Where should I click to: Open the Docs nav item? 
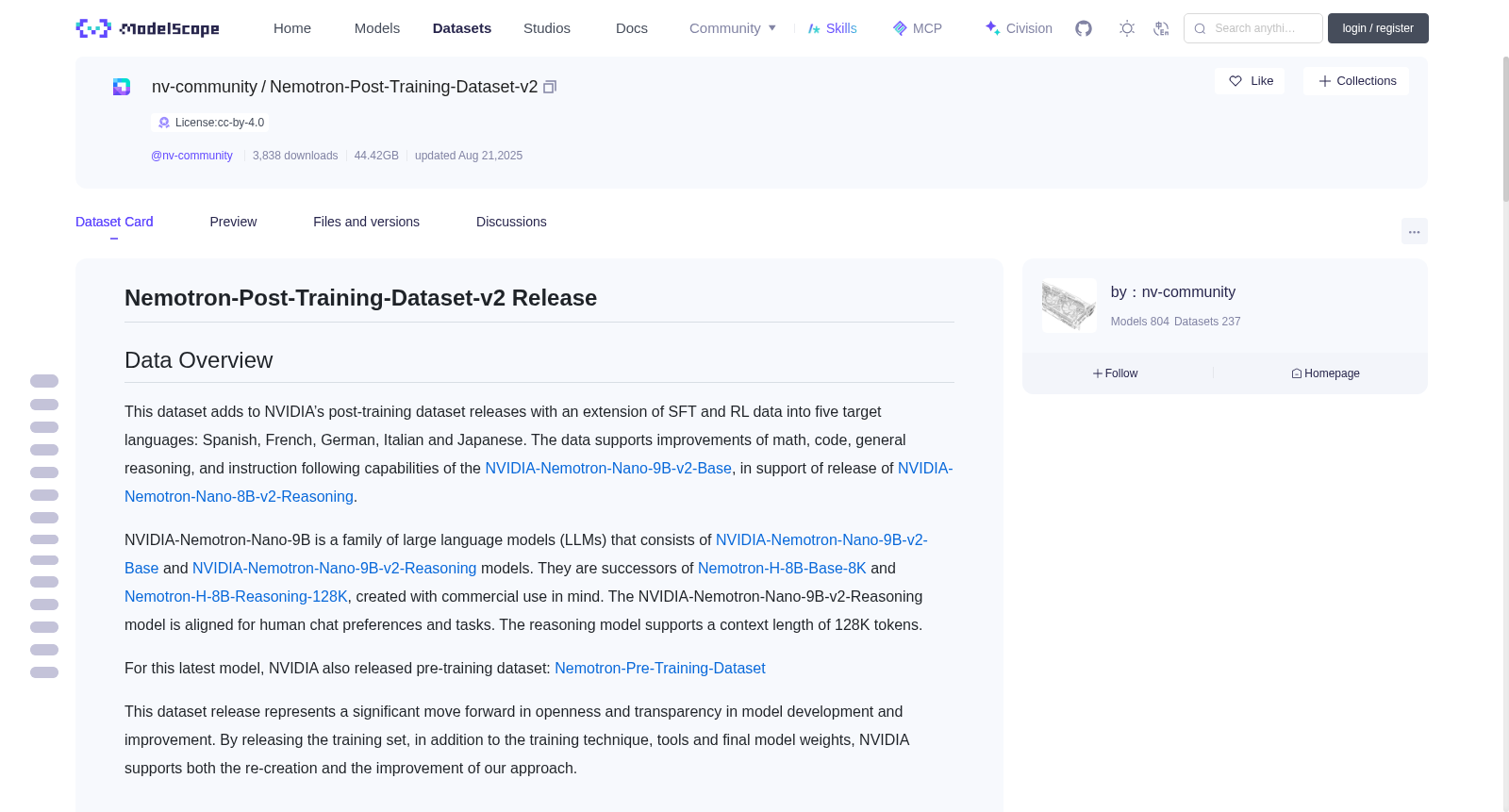tap(632, 28)
